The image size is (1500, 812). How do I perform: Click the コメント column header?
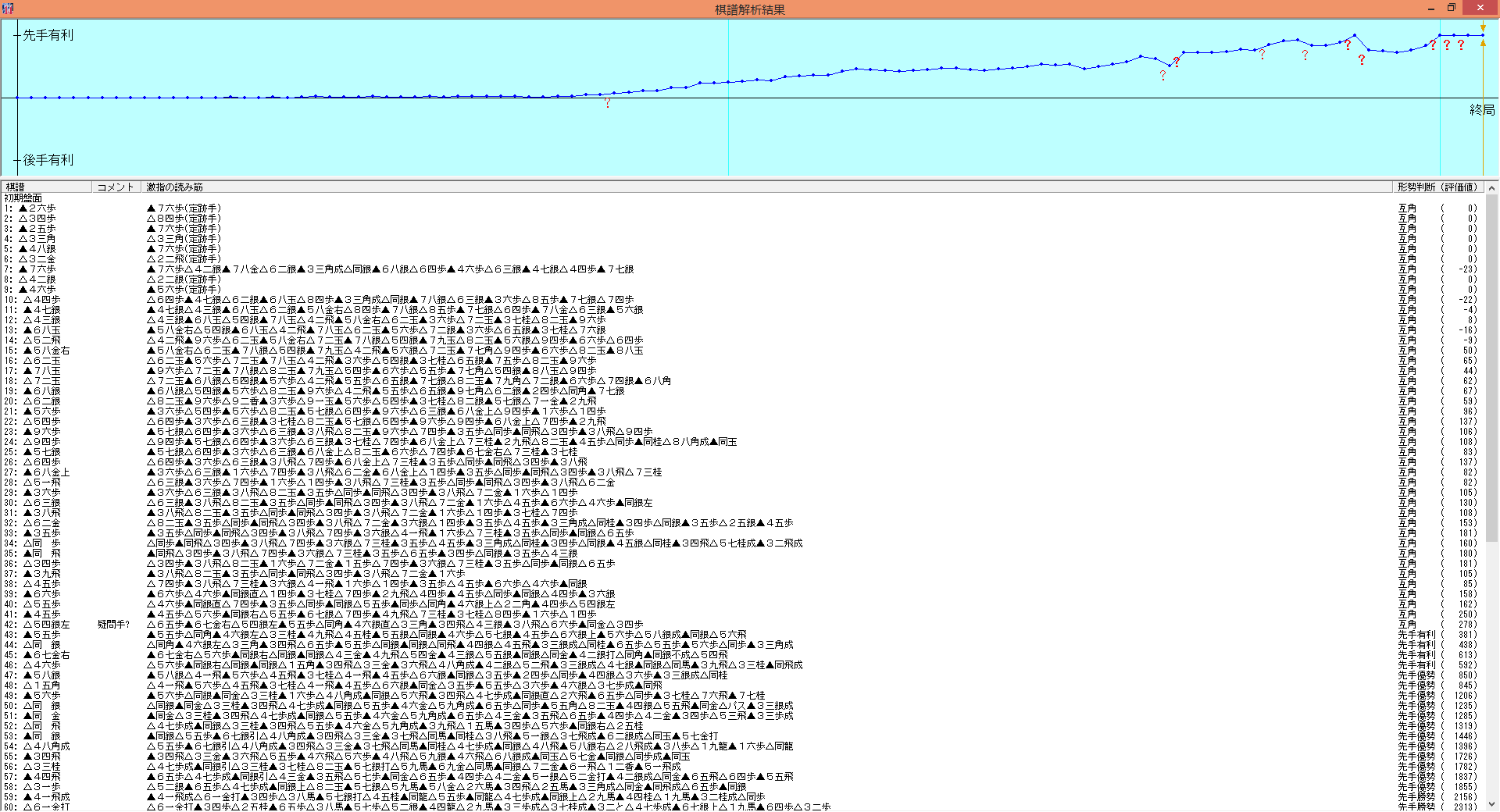116,187
